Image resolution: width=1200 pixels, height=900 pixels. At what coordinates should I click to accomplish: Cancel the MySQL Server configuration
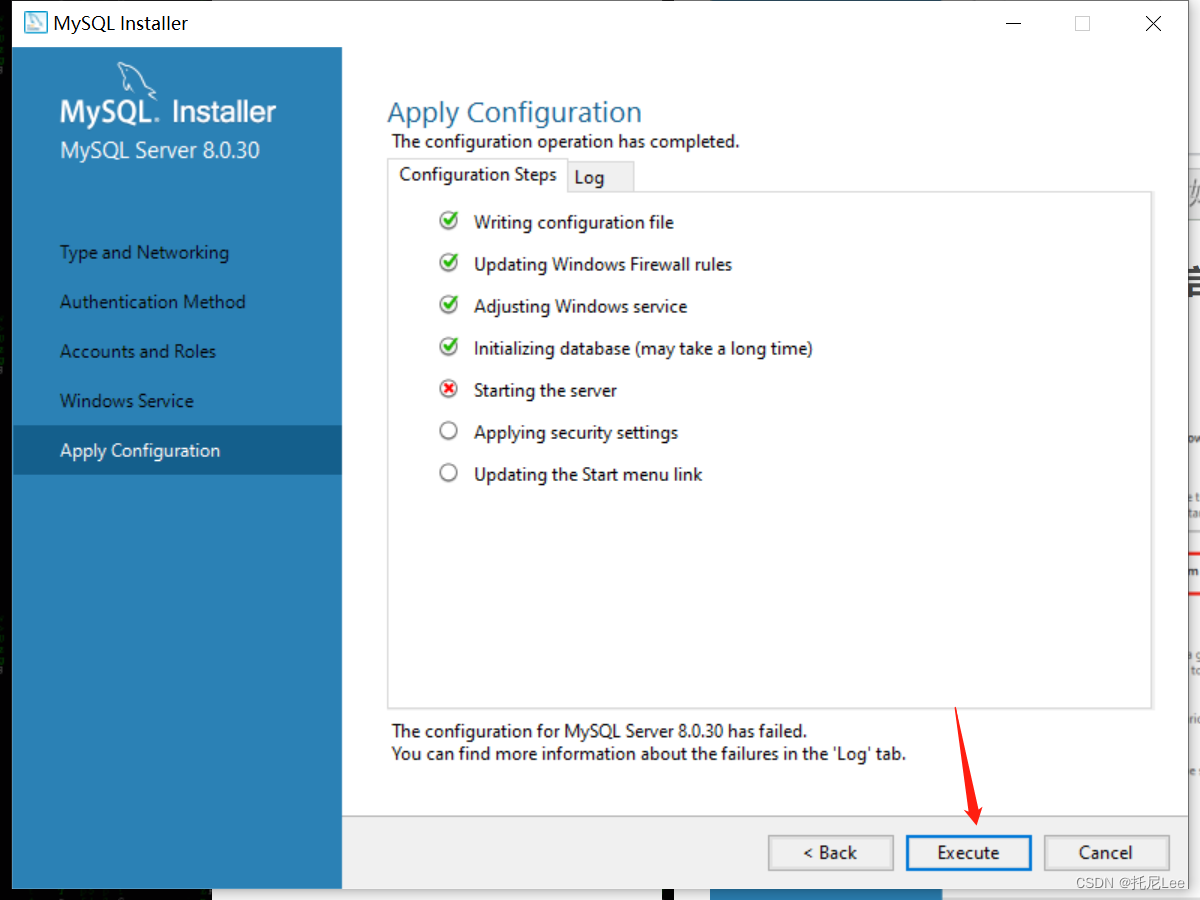tap(1106, 852)
